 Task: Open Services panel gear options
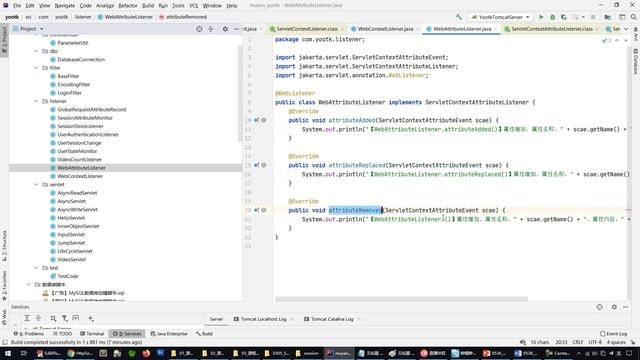pyautogui.click(x=614, y=307)
